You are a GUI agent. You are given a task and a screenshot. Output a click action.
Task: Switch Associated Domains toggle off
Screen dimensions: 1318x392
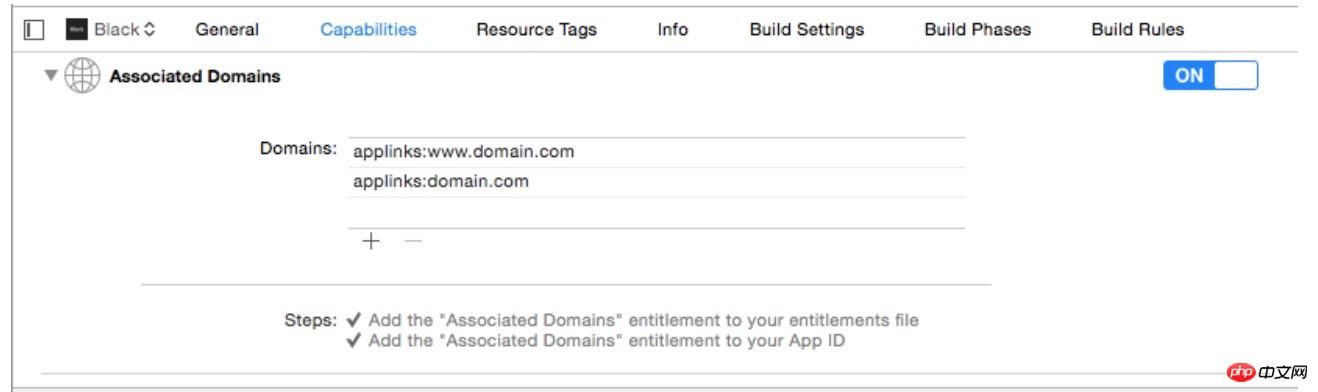point(1210,76)
